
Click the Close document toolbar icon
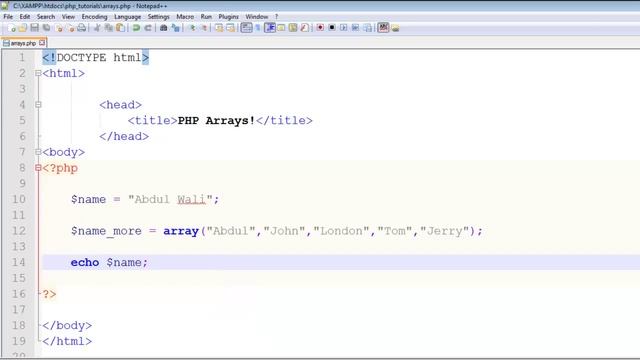[59, 28]
